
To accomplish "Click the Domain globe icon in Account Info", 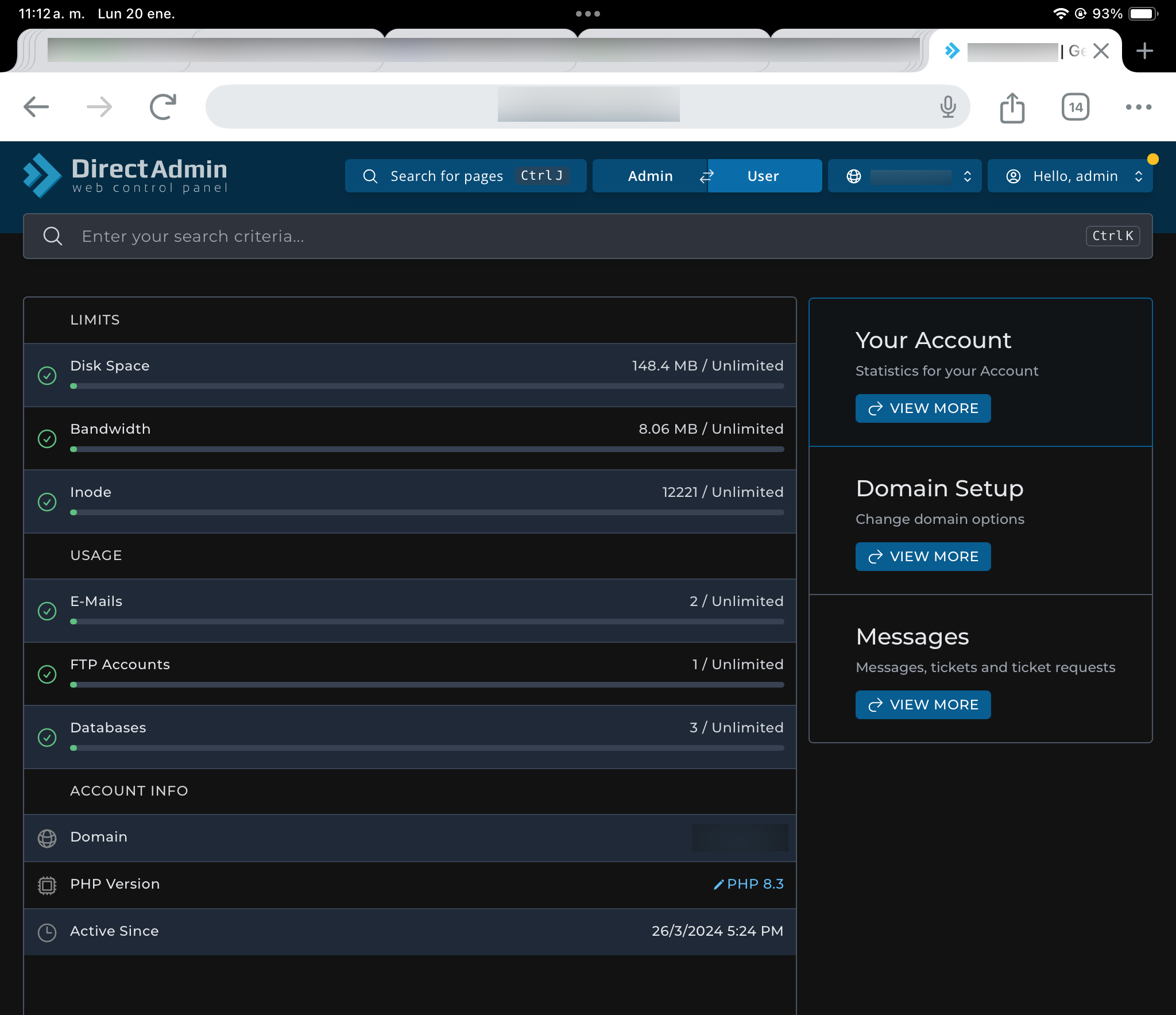I will (47, 838).
